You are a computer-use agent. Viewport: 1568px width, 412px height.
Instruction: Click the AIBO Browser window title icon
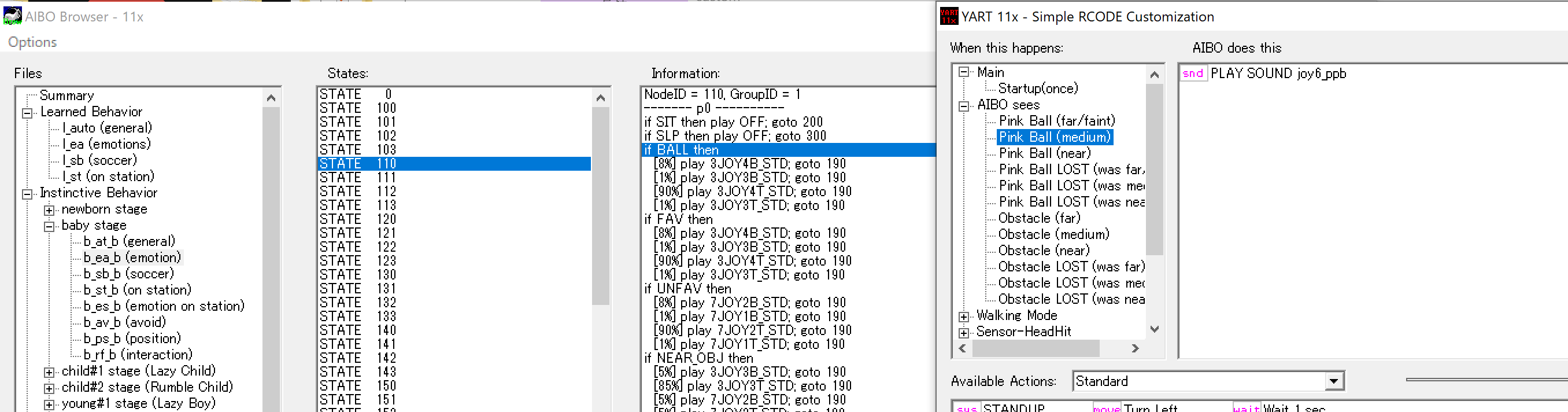(x=12, y=16)
